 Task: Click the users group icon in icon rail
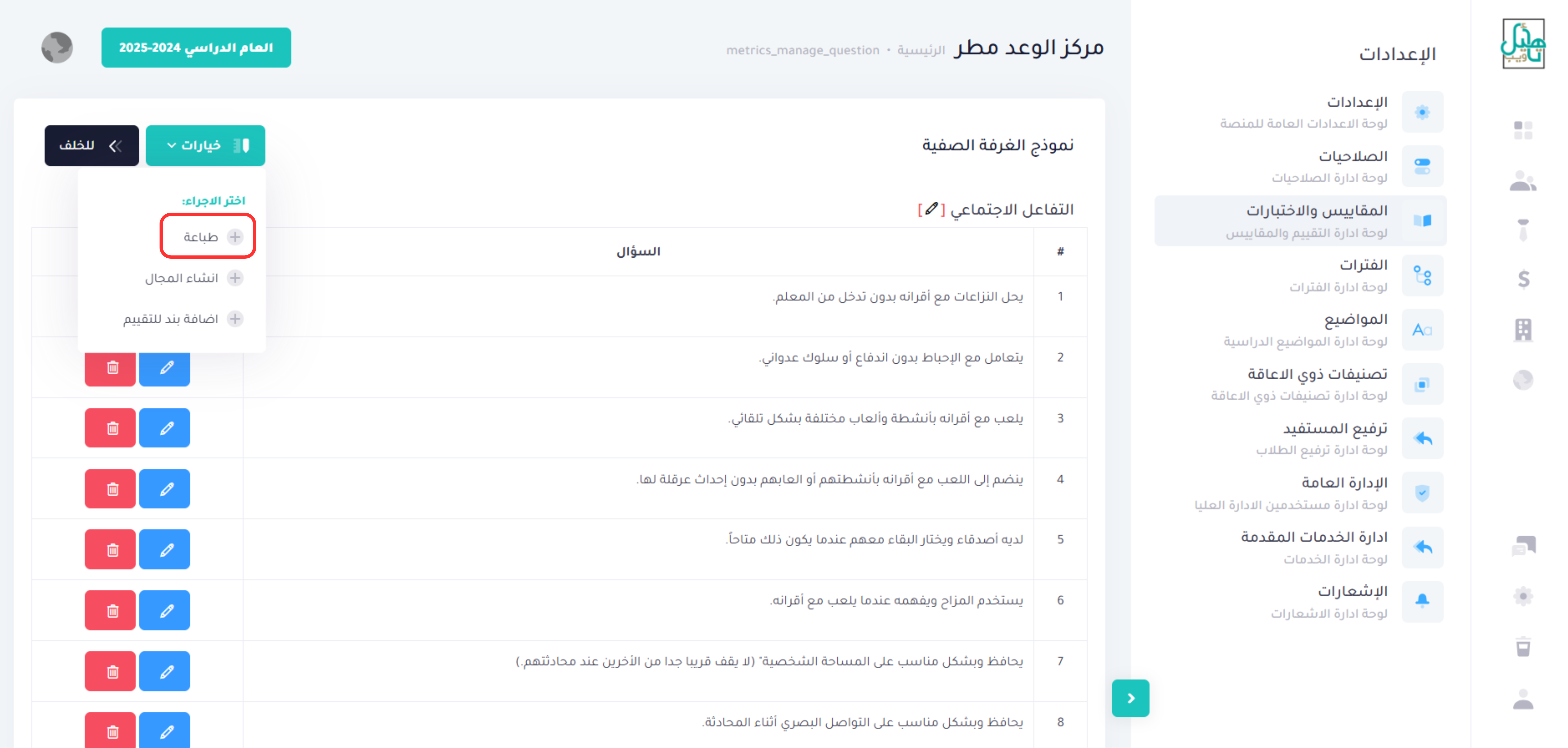click(1523, 180)
